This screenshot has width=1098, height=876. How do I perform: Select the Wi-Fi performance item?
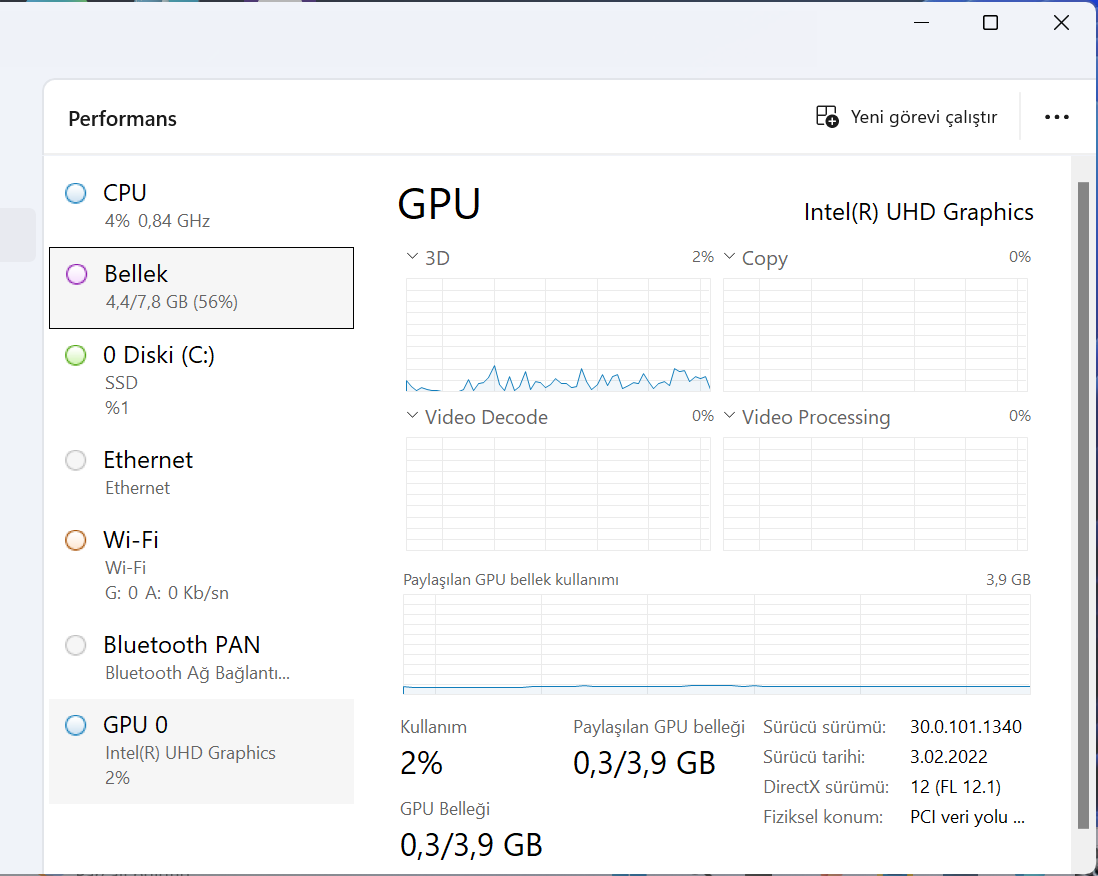tap(201, 565)
